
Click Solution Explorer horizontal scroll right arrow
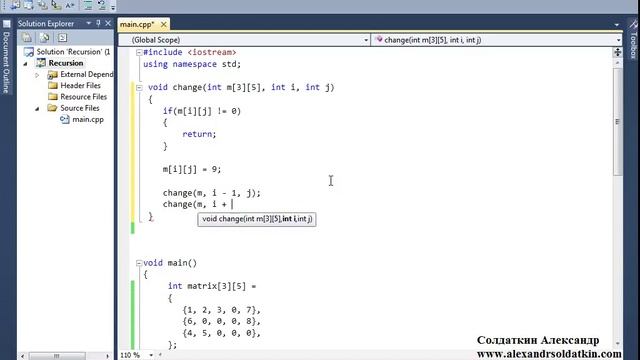coord(107,356)
